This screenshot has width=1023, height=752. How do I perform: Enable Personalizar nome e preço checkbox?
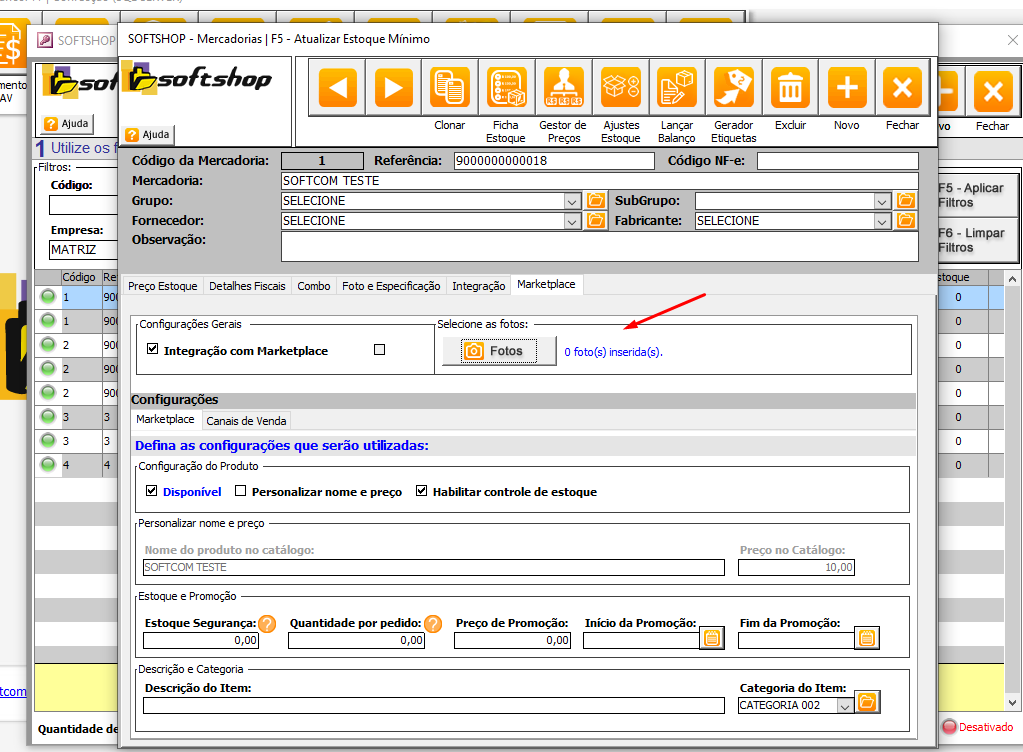pyautogui.click(x=240, y=491)
